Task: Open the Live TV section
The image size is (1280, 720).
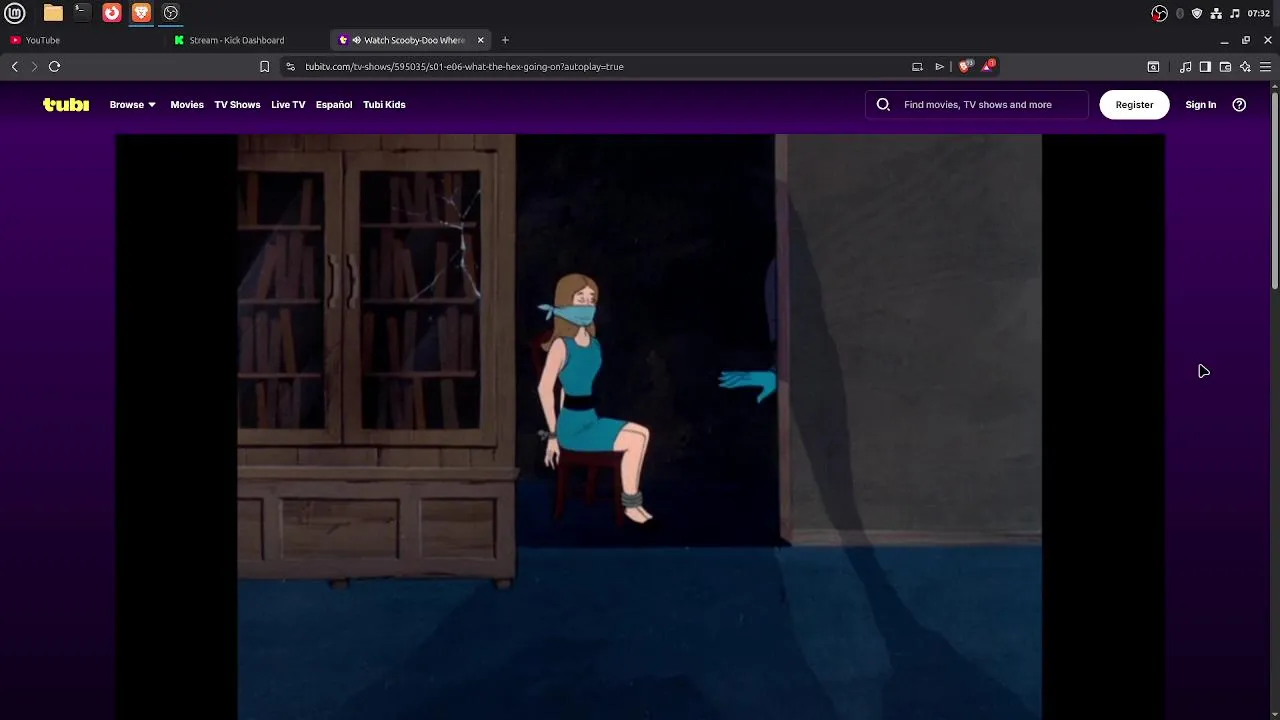Action: tap(288, 104)
